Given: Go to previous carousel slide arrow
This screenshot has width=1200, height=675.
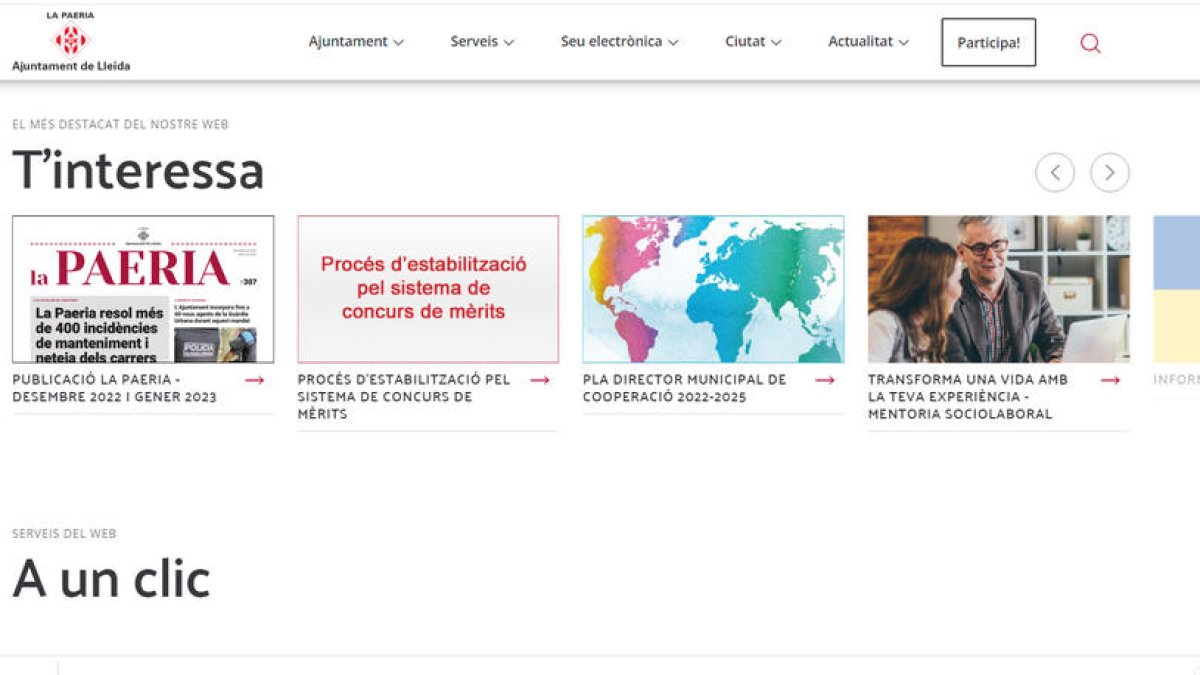Looking at the screenshot, I should [x=1055, y=173].
